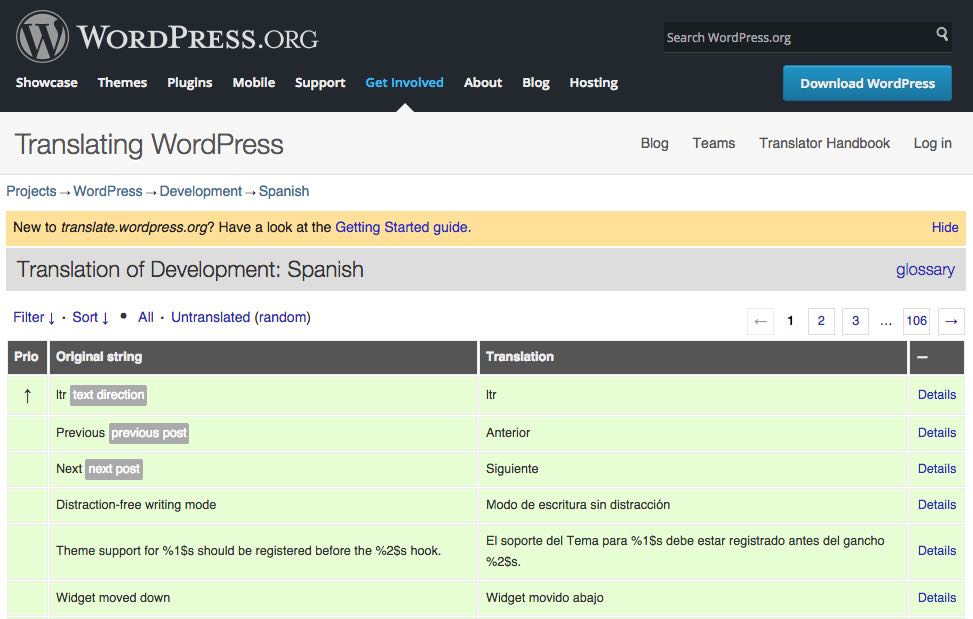The width and height of the screenshot is (973, 619).
Task: Click the 'previous post' context tag
Action: [x=149, y=433]
